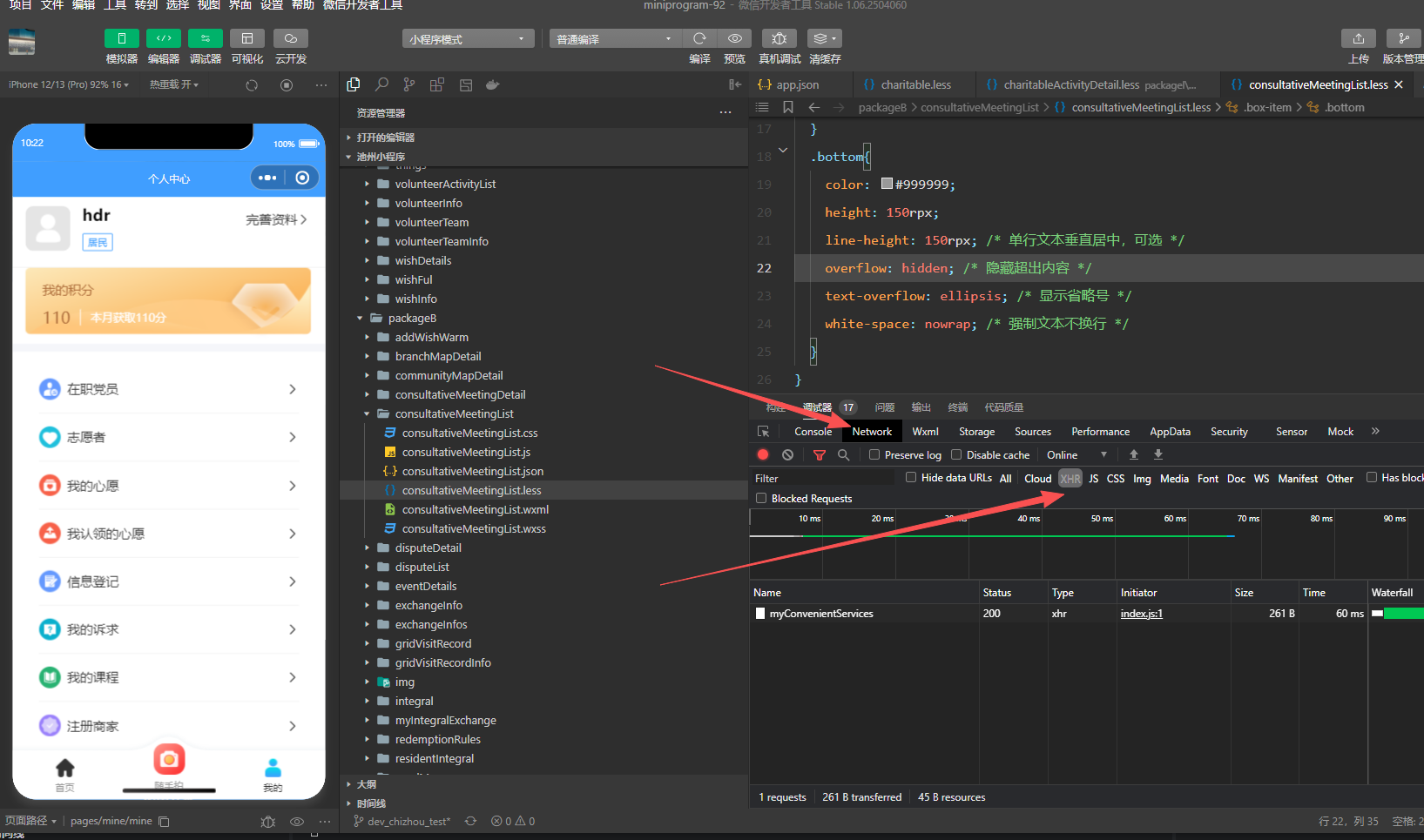This screenshot has width=1424, height=840.
Task: Click the upload (上传) icon
Action: [x=1358, y=39]
